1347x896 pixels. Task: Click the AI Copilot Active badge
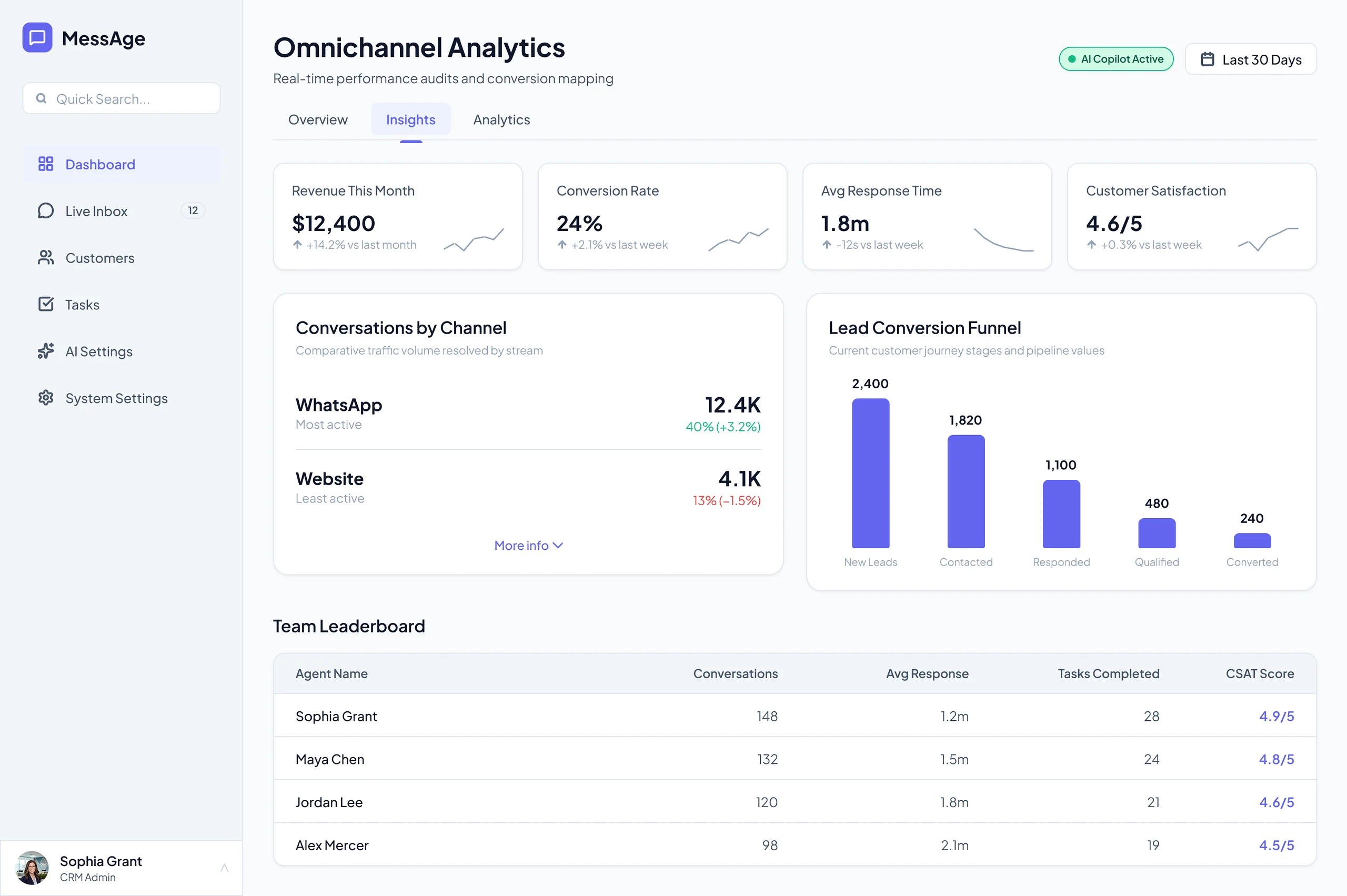click(x=1116, y=59)
